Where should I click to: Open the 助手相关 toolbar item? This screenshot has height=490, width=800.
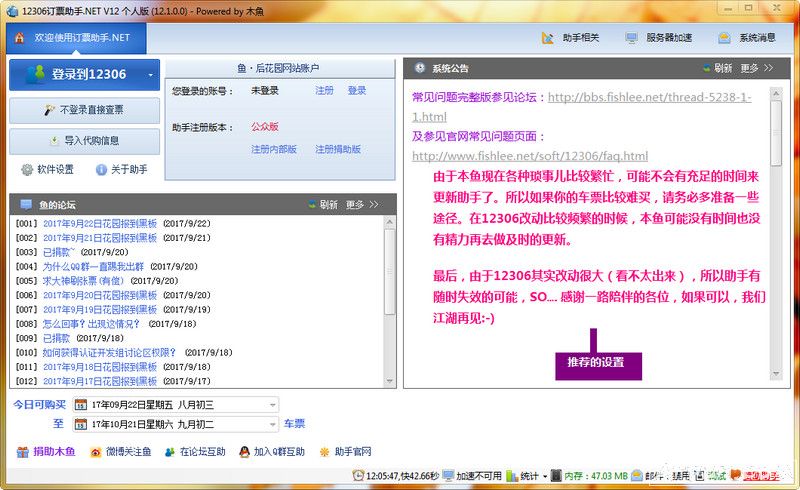(570, 38)
